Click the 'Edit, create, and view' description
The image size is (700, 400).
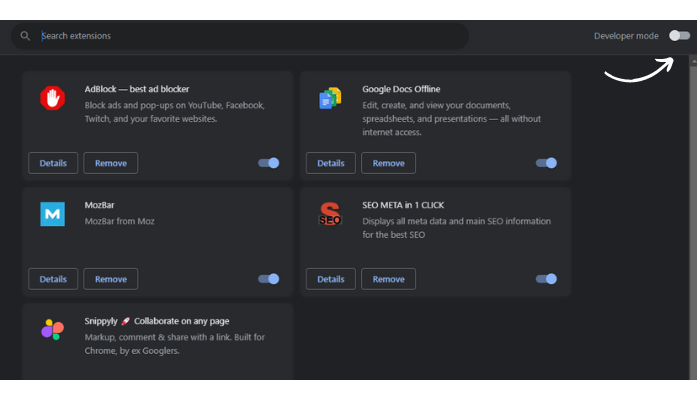(x=451, y=119)
